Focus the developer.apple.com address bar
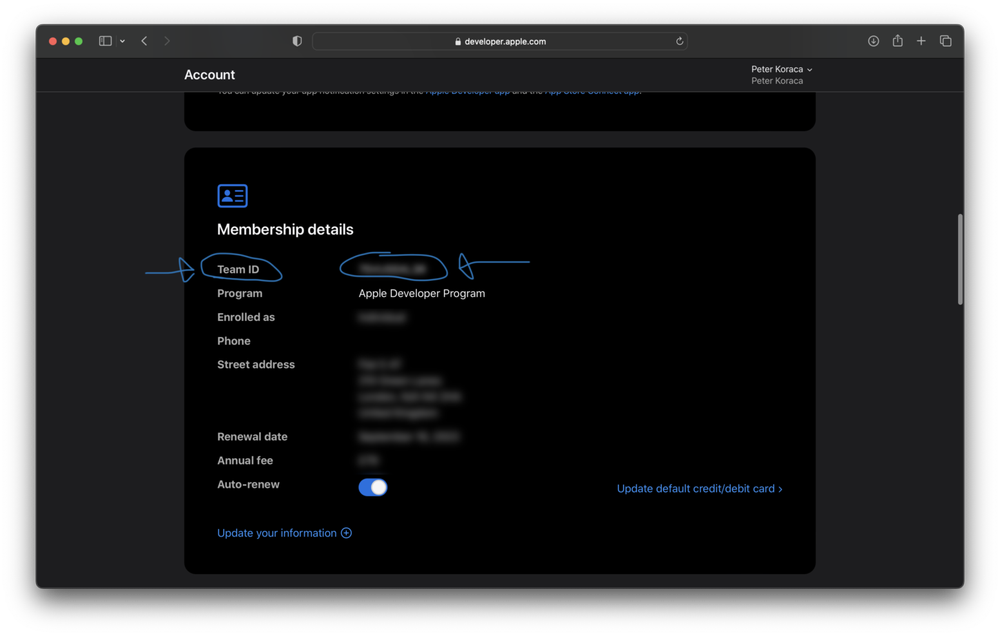1000x636 pixels. (499, 41)
